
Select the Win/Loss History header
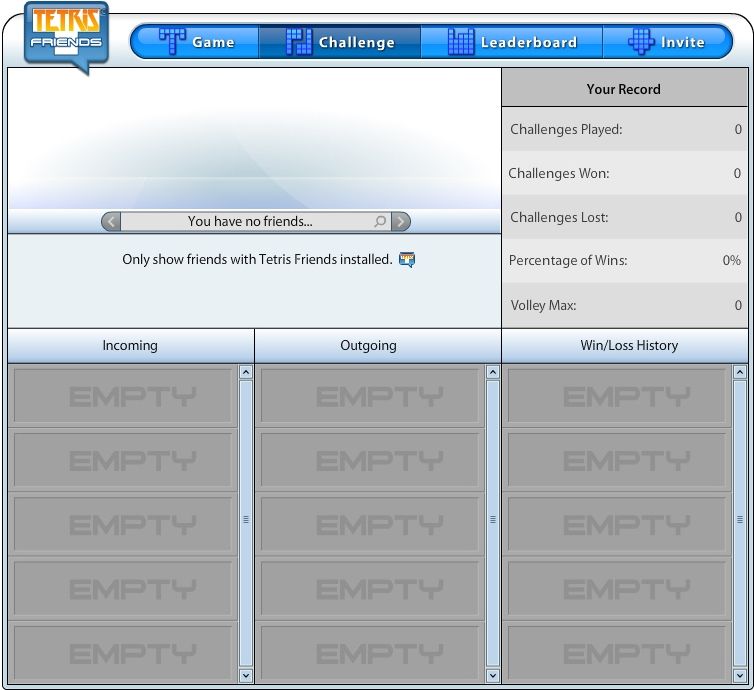[x=625, y=346]
